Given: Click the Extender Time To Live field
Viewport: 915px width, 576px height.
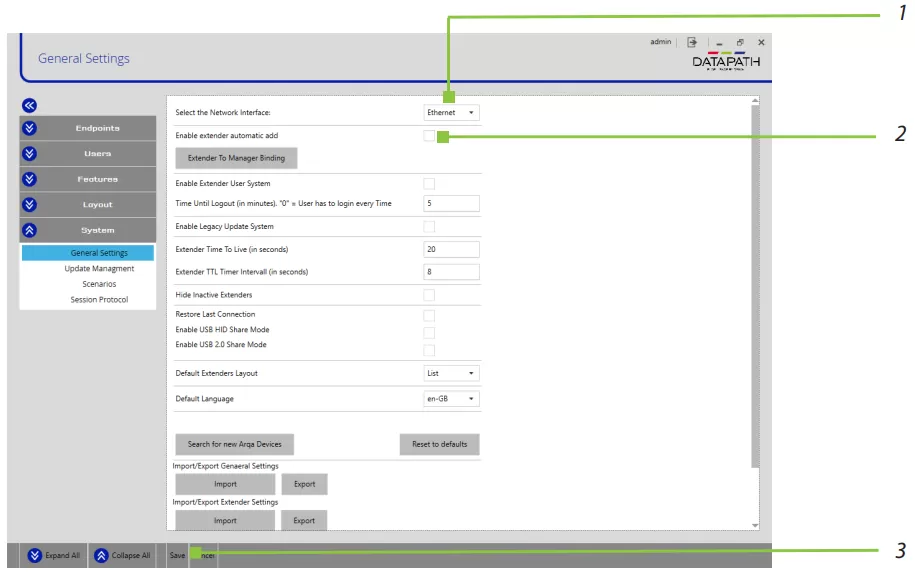Looking at the screenshot, I should pyautogui.click(x=451, y=249).
